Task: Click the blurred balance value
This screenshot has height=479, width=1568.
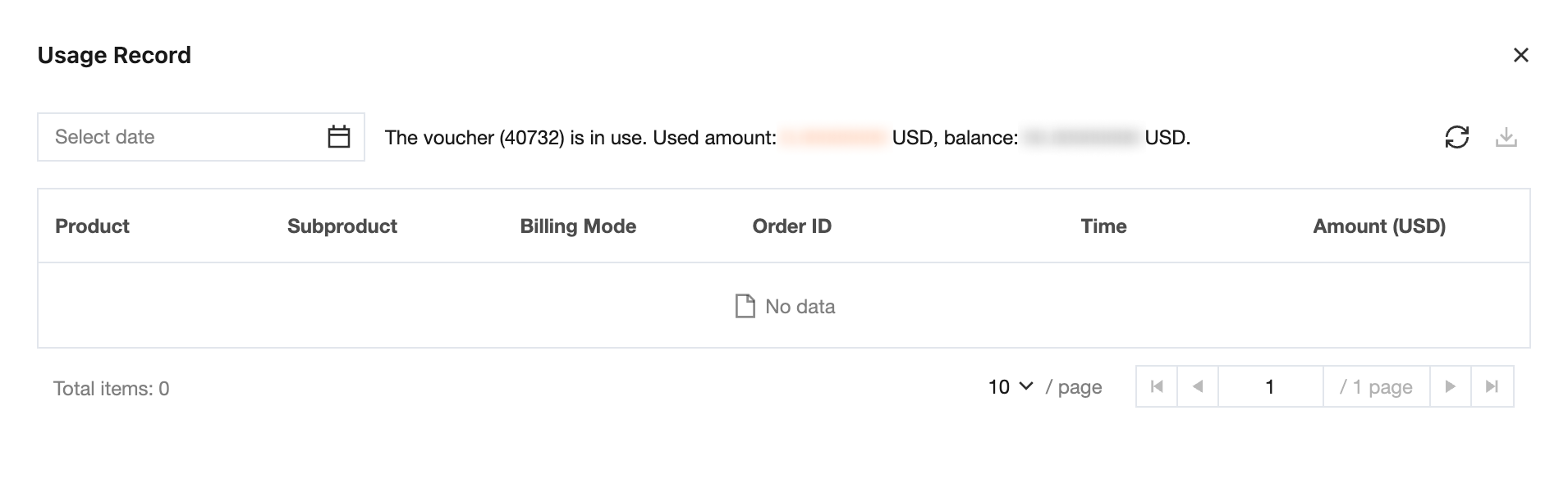Action: coord(1081,138)
